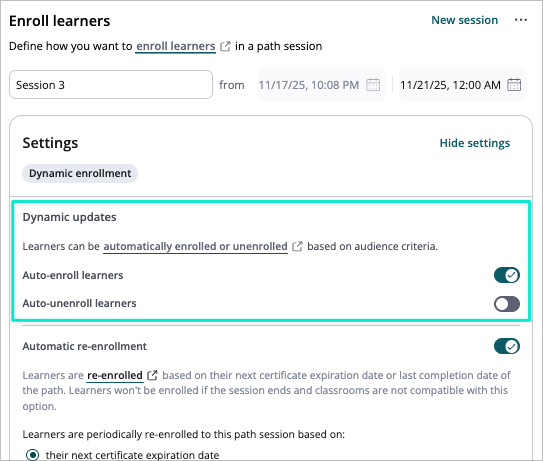Open the end date 11/21/25 picker field

[x=463, y=85]
